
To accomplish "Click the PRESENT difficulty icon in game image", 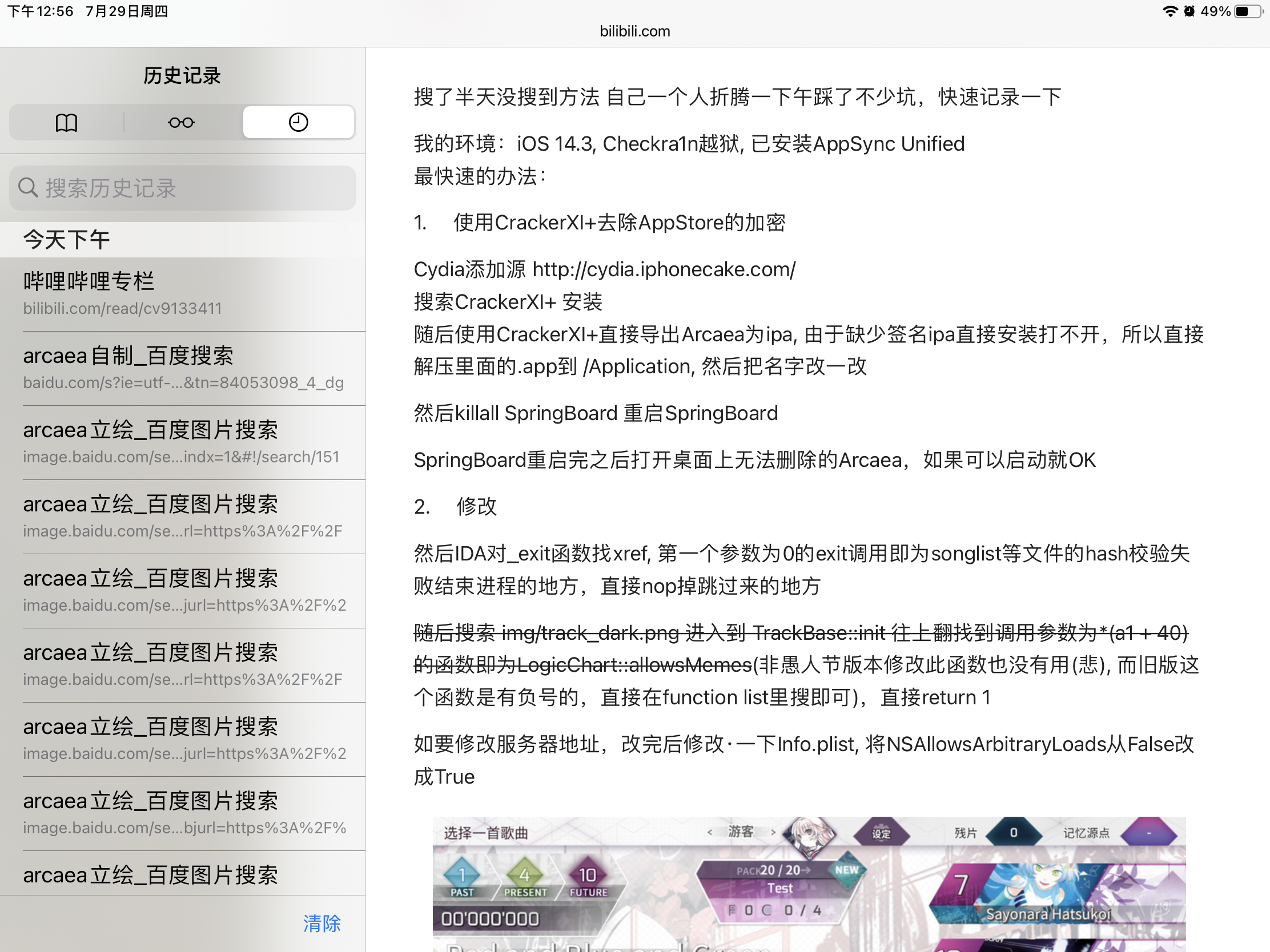I will [525, 877].
